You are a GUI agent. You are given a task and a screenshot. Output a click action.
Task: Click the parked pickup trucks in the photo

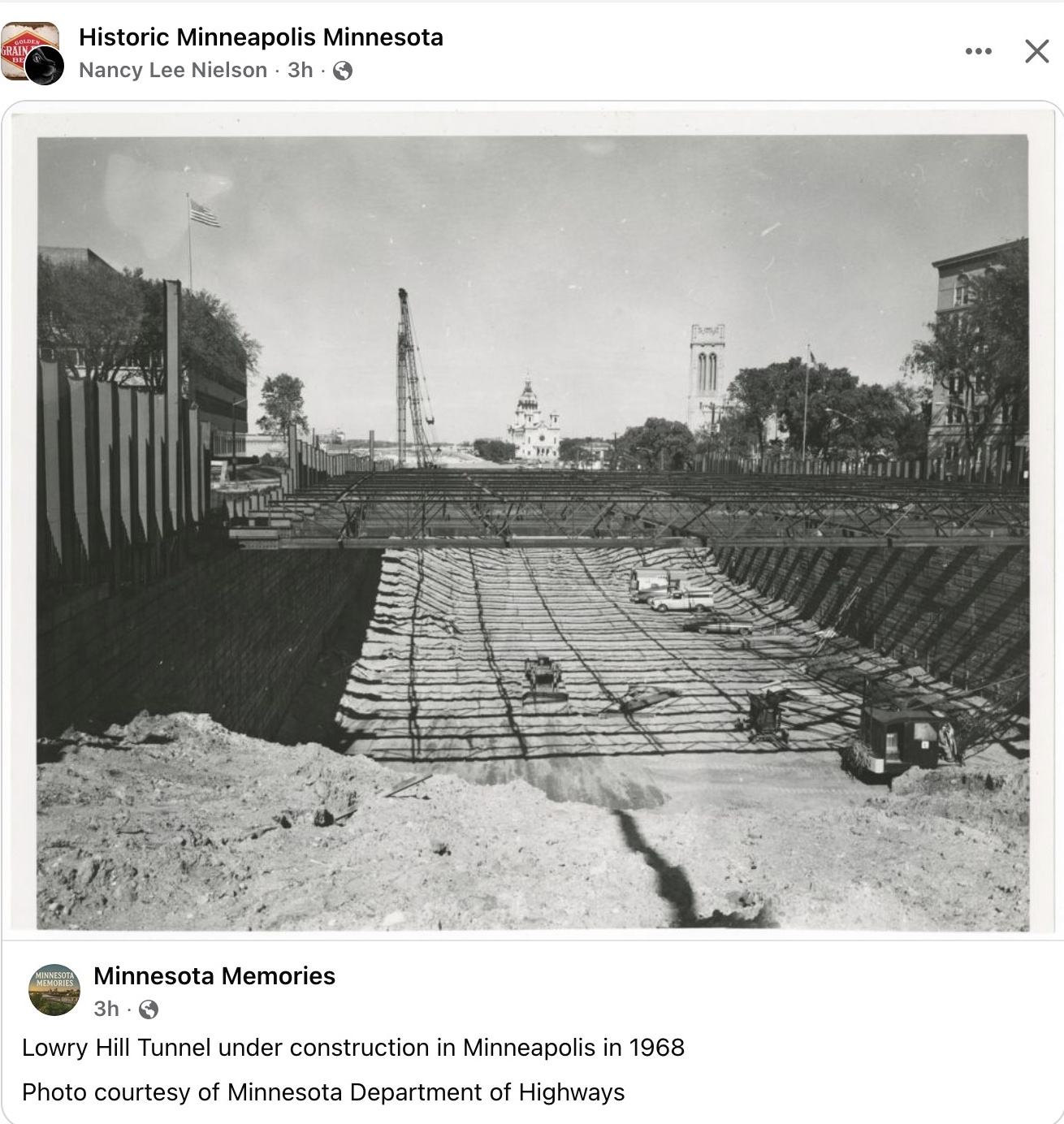[671, 590]
